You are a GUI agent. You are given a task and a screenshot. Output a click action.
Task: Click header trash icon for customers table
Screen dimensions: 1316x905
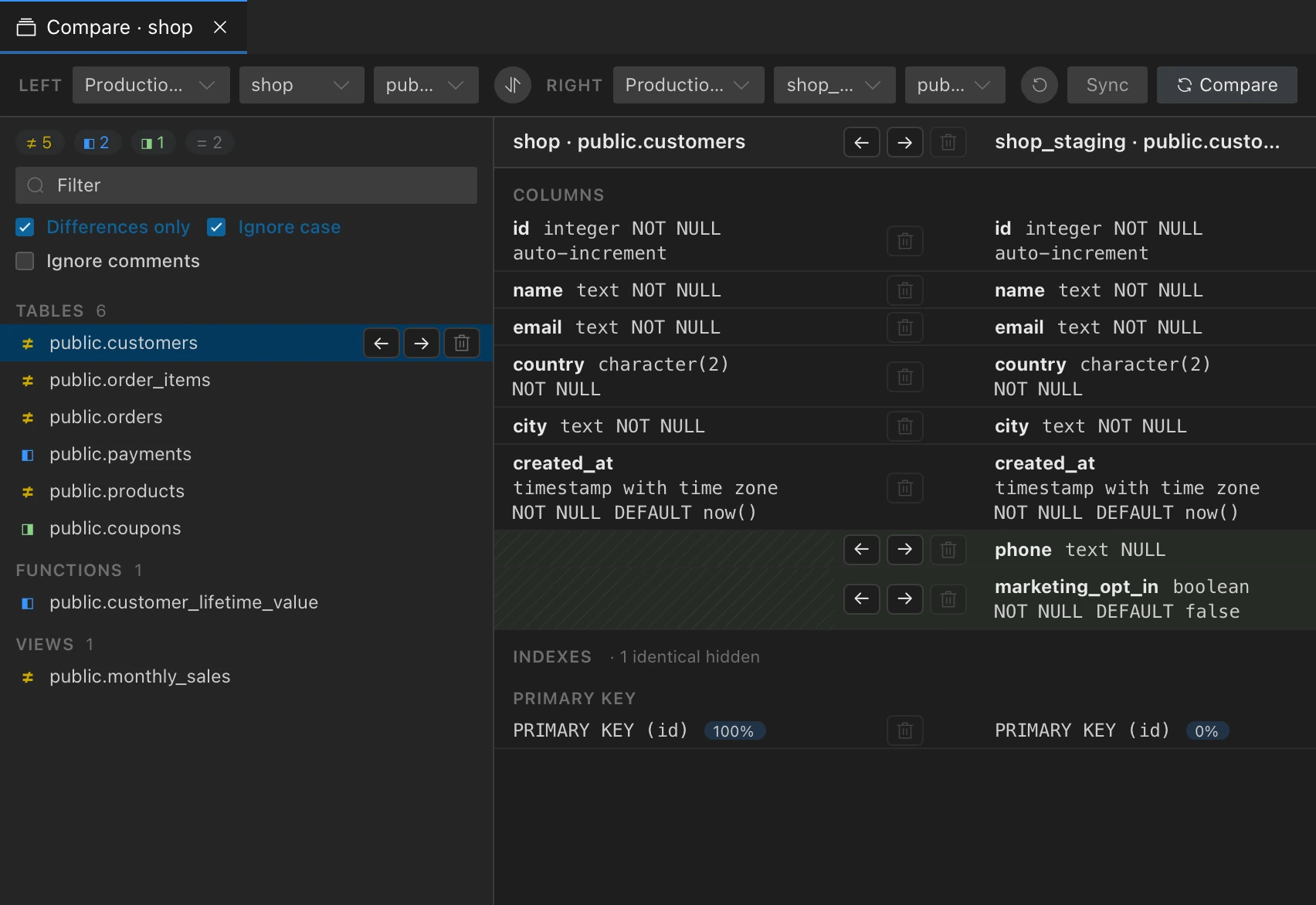click(948, 142)
